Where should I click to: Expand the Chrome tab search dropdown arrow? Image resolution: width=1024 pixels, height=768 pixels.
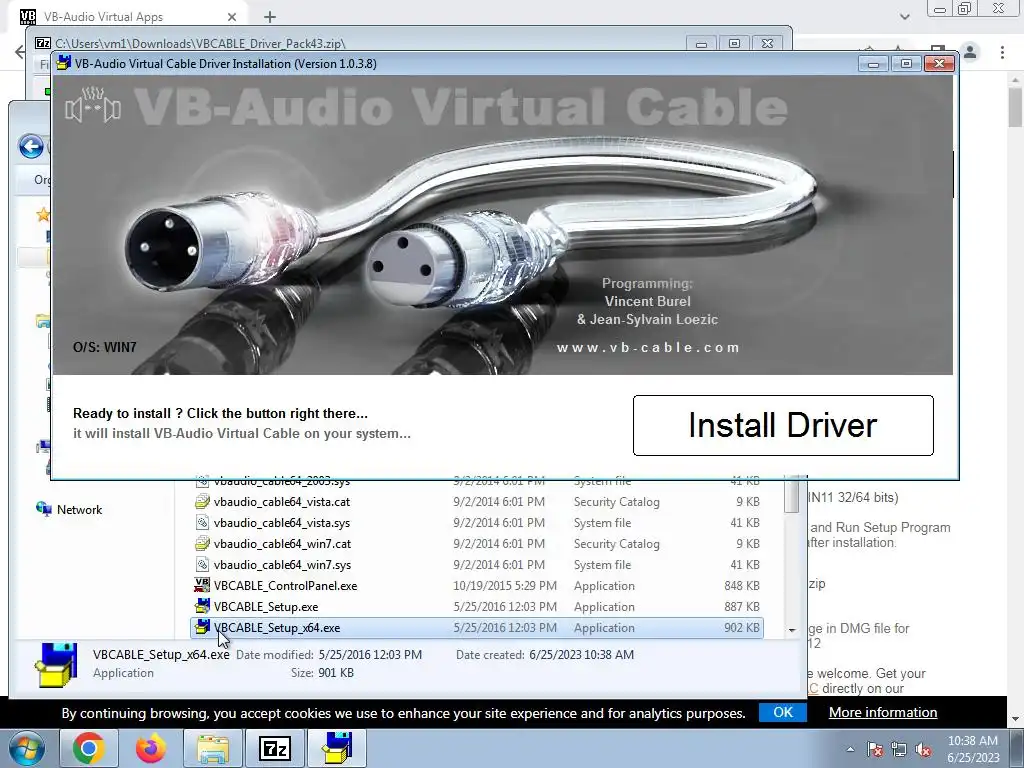(x=904, y=17)
